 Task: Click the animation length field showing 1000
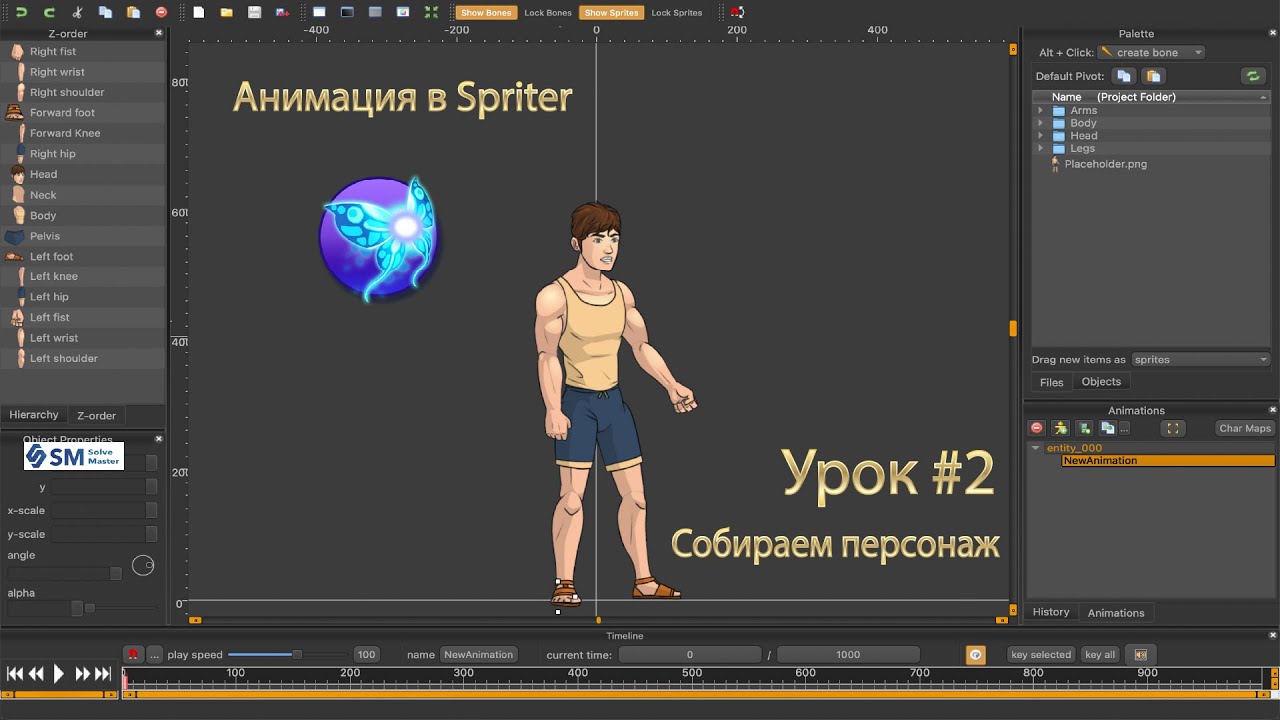(x=848, y=655)
